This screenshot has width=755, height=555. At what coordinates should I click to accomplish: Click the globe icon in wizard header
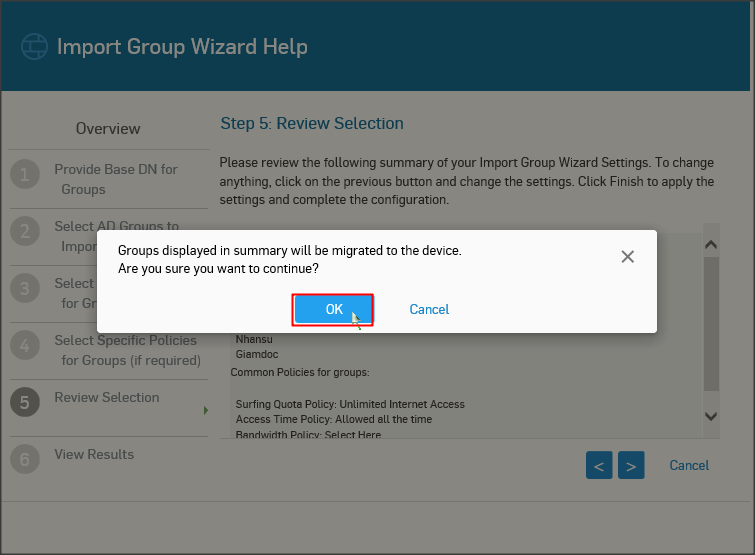click(35, 47)
